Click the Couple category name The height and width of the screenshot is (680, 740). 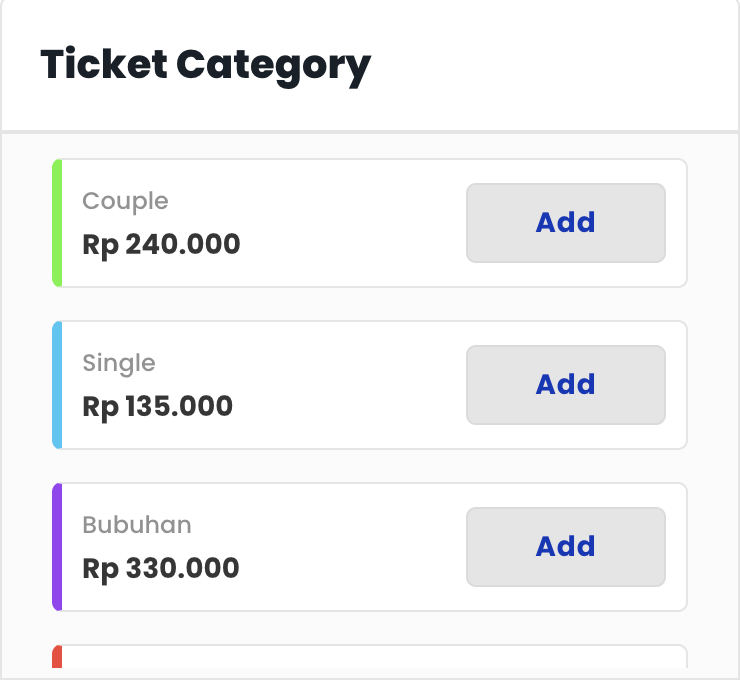(x=125, y=201)
